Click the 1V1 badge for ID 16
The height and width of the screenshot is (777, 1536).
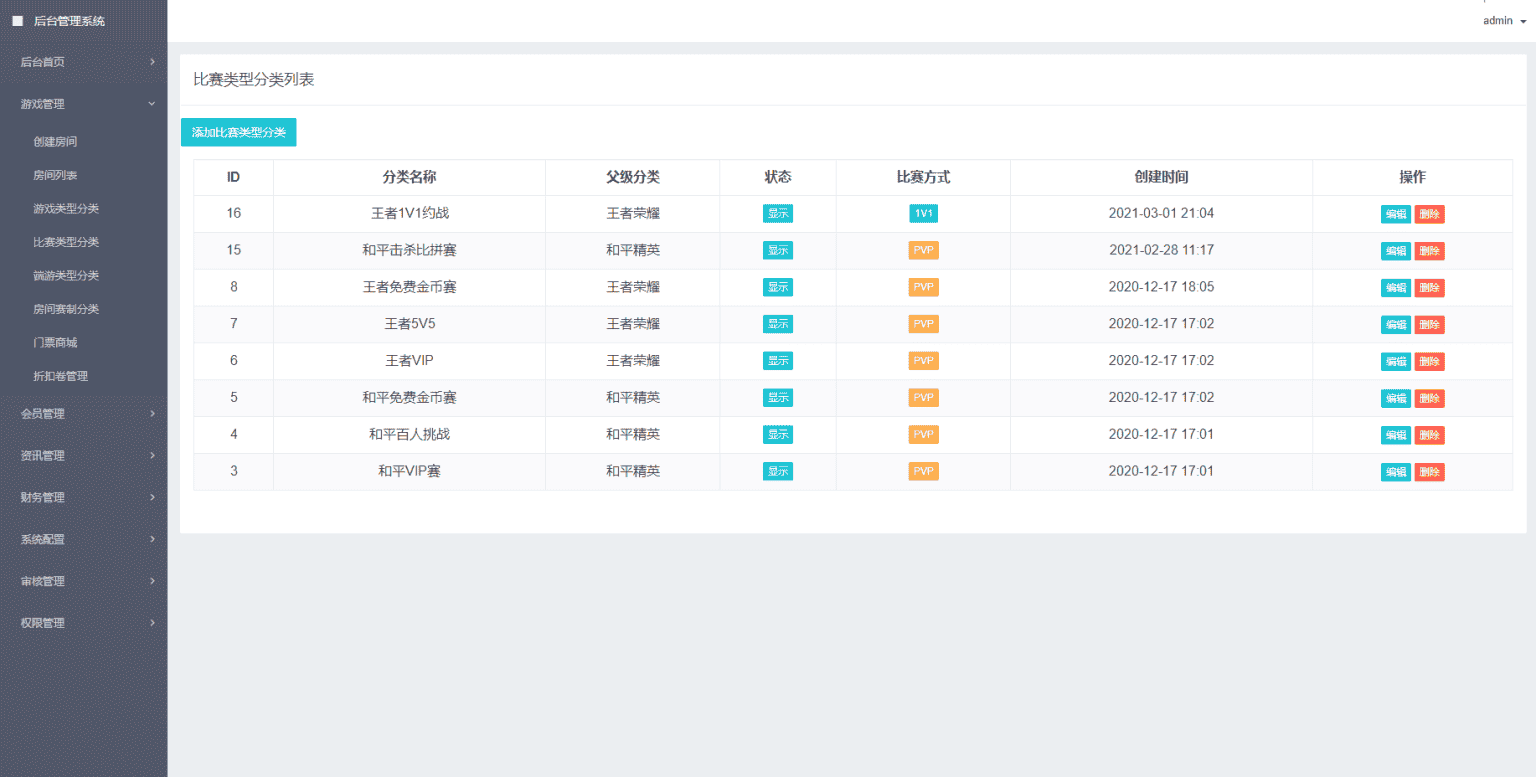(x=923, y=214)
